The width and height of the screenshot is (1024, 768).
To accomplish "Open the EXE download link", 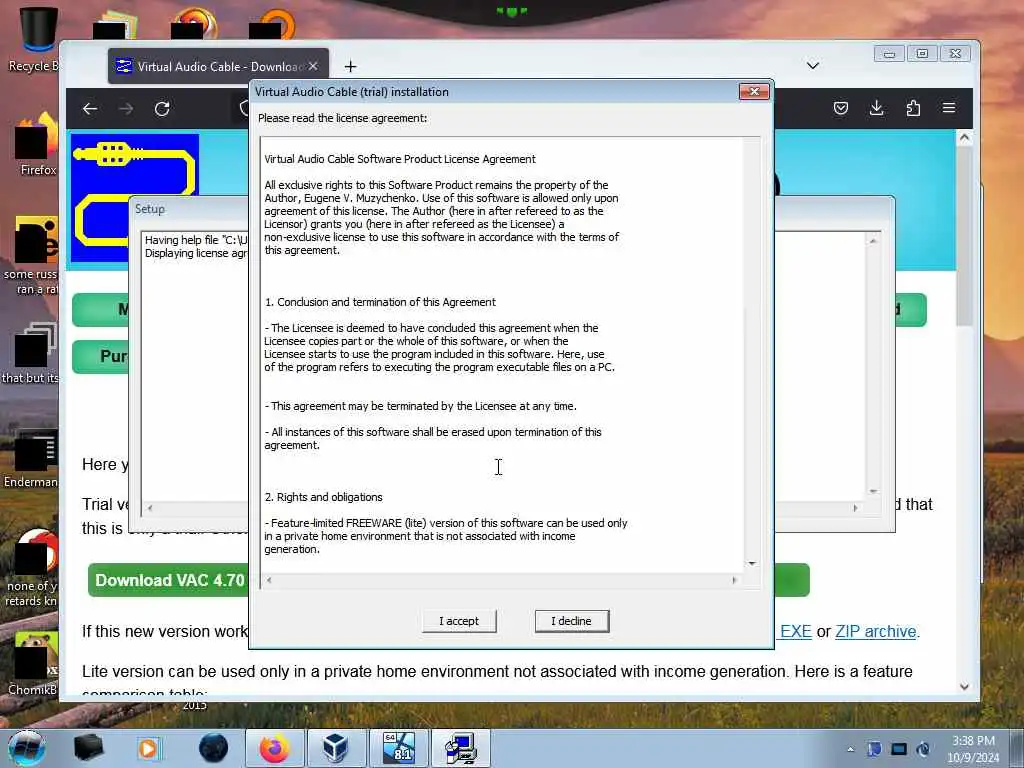I will (795, 632).
